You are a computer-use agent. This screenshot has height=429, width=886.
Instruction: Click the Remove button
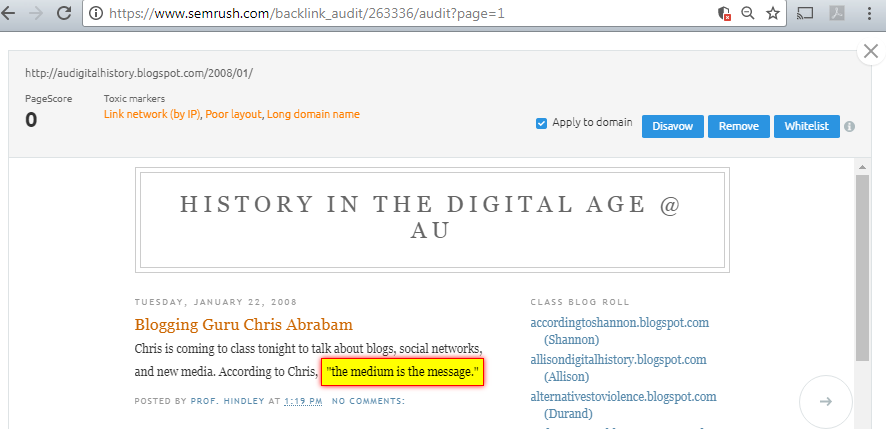[x=738, y=127]
